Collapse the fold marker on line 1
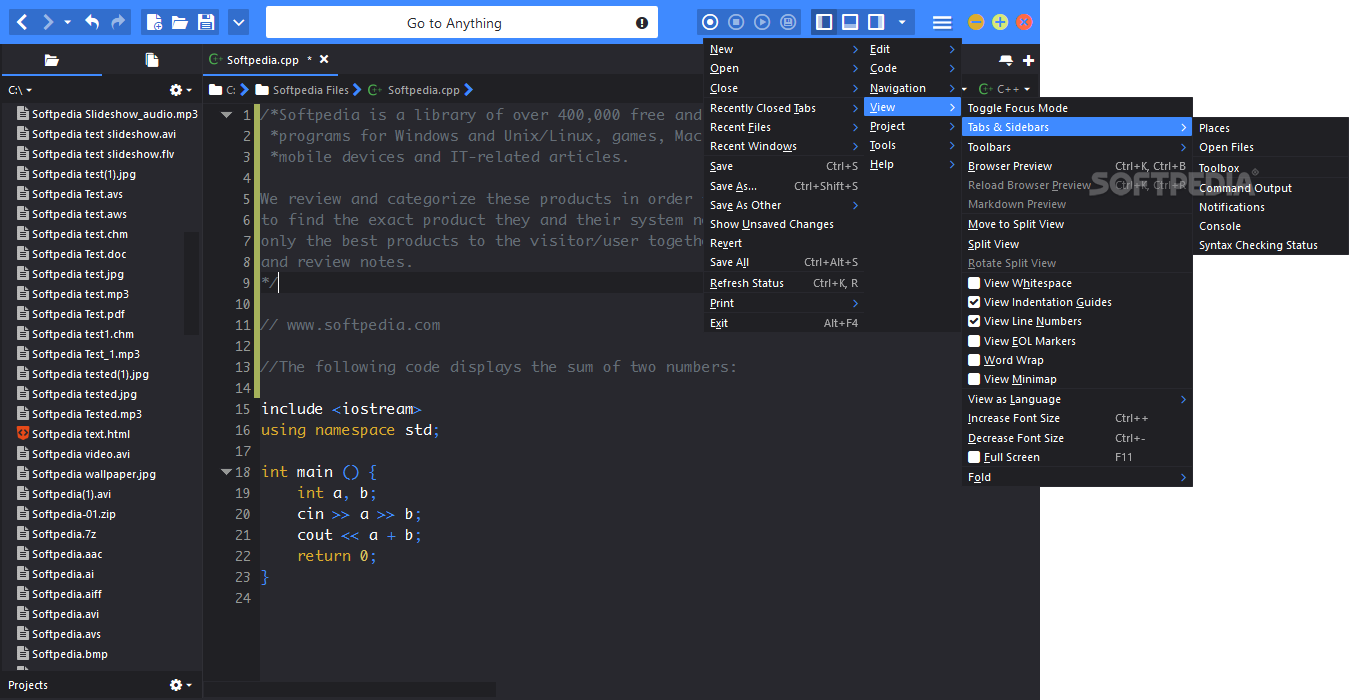1349x700 pixels. click(226, 115)
